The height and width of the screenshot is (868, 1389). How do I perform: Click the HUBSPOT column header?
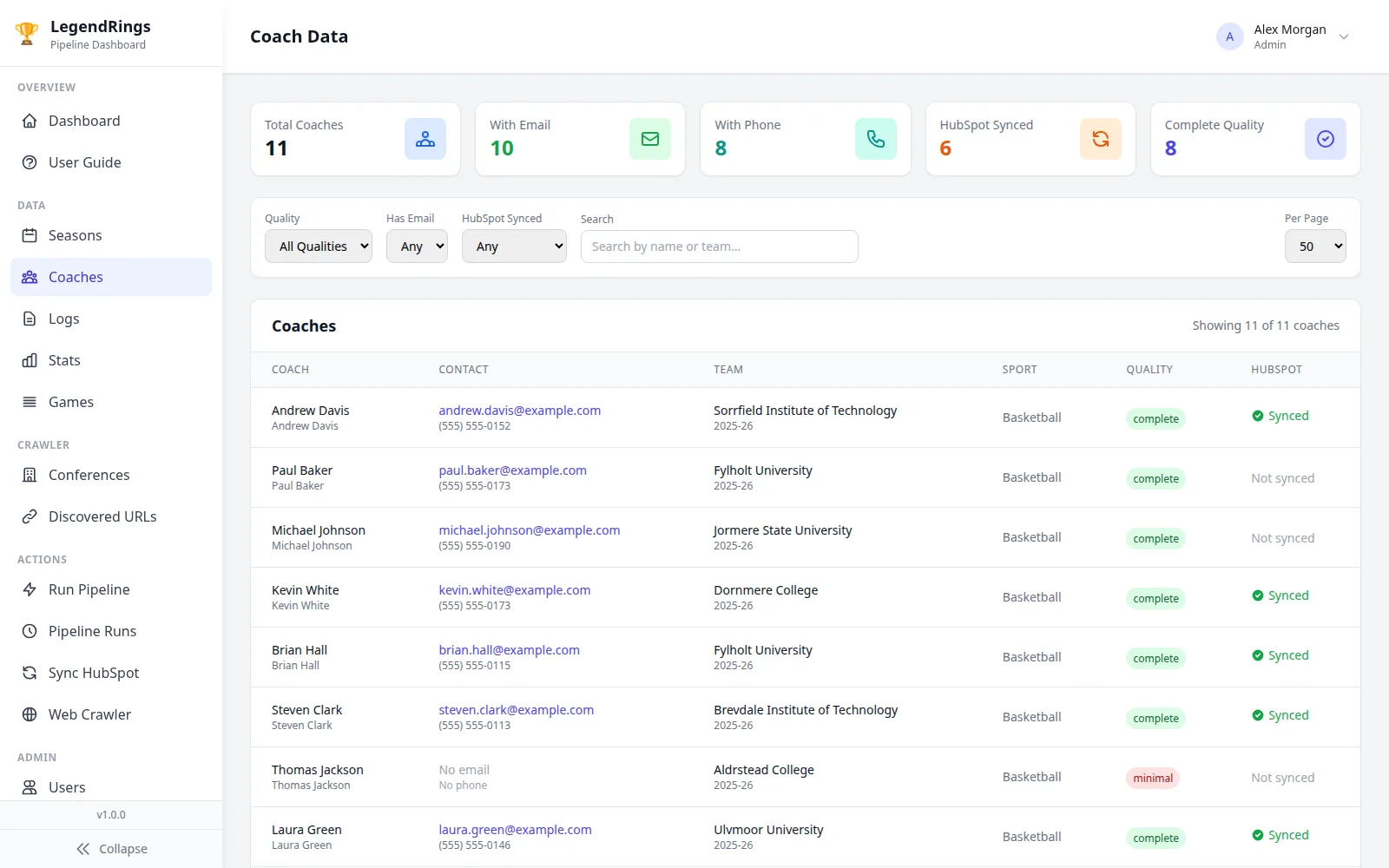pos(1276,370)
